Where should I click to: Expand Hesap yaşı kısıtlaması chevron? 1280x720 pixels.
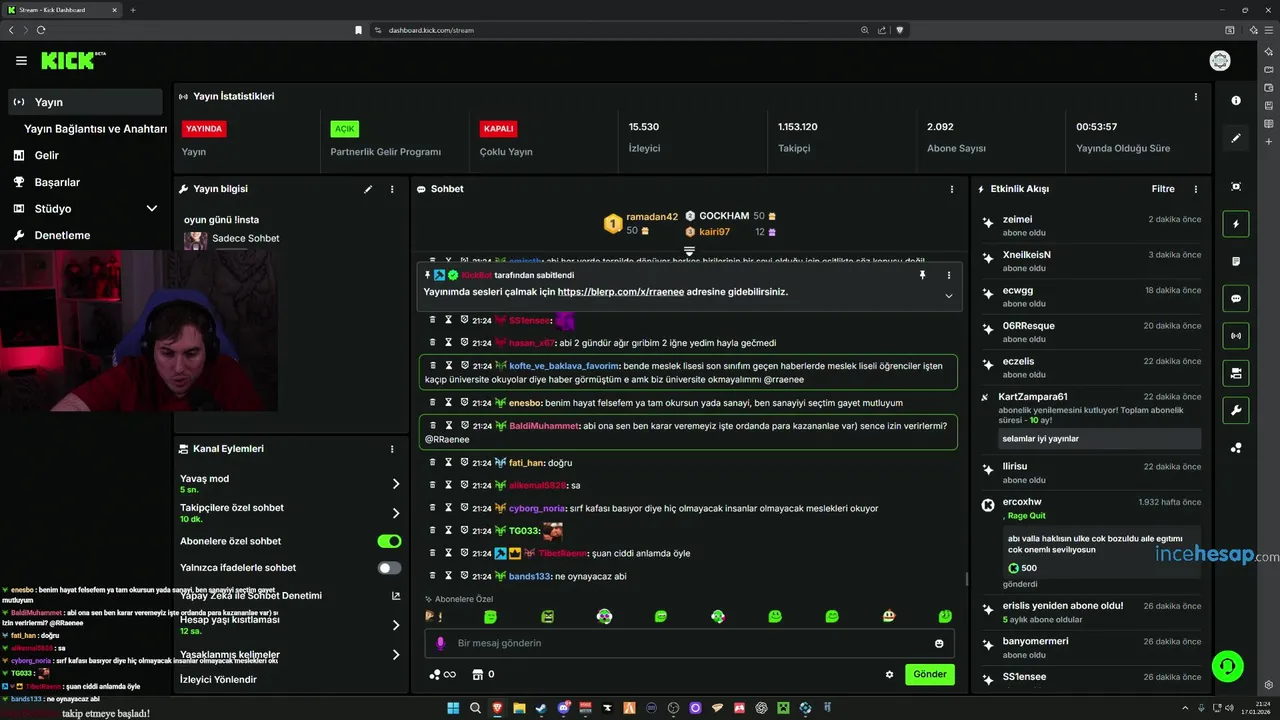[x=396, y=625]
